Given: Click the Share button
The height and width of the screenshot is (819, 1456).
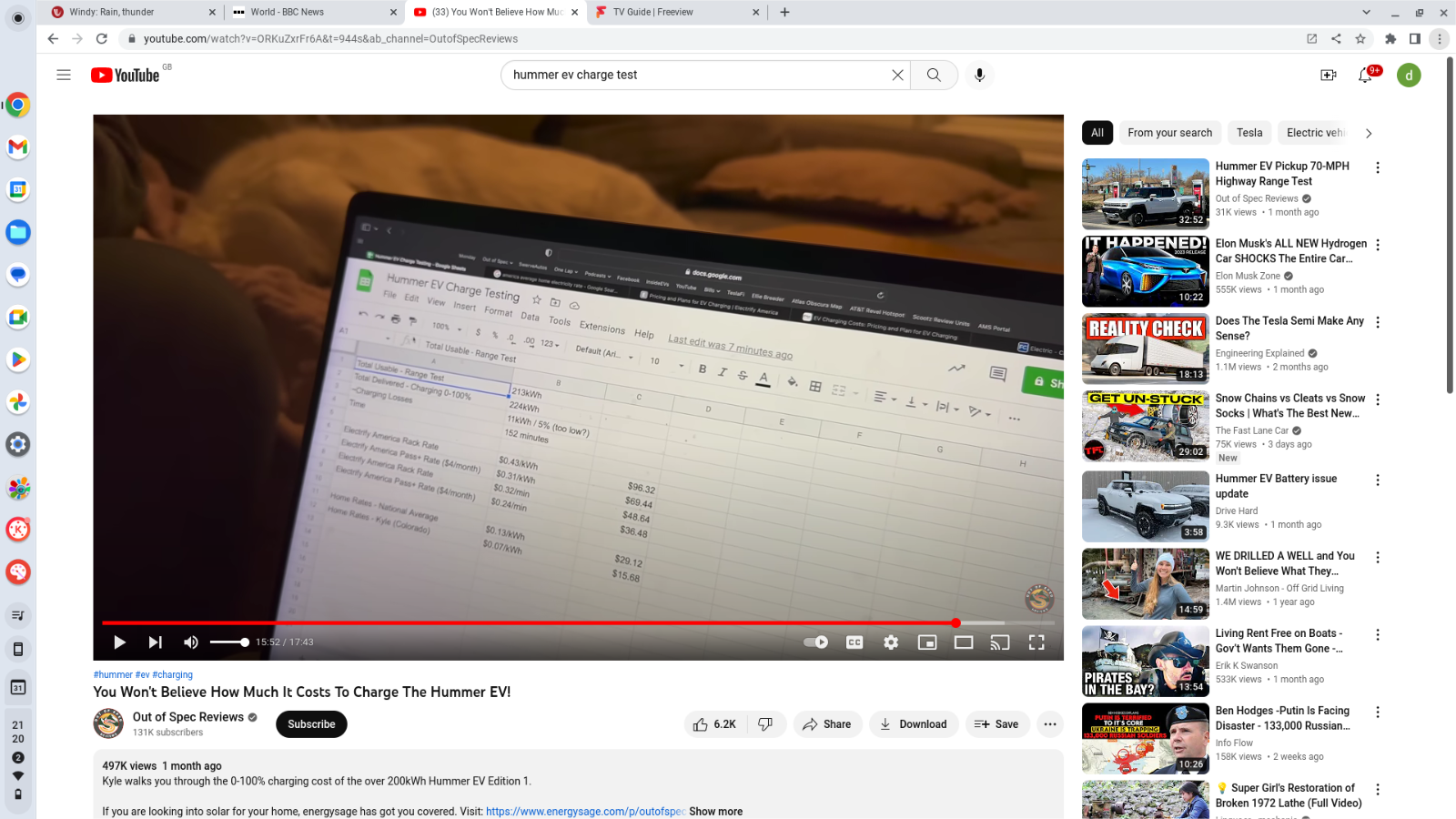Looking at the screenshot, I should (827, 724).
